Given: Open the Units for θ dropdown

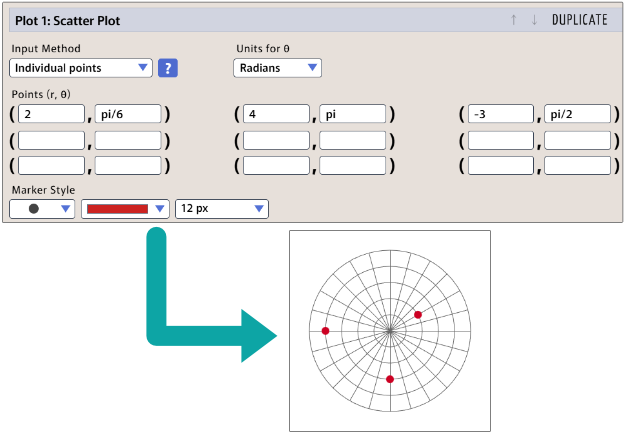Looking at the screenshot, I should point(277,68).
